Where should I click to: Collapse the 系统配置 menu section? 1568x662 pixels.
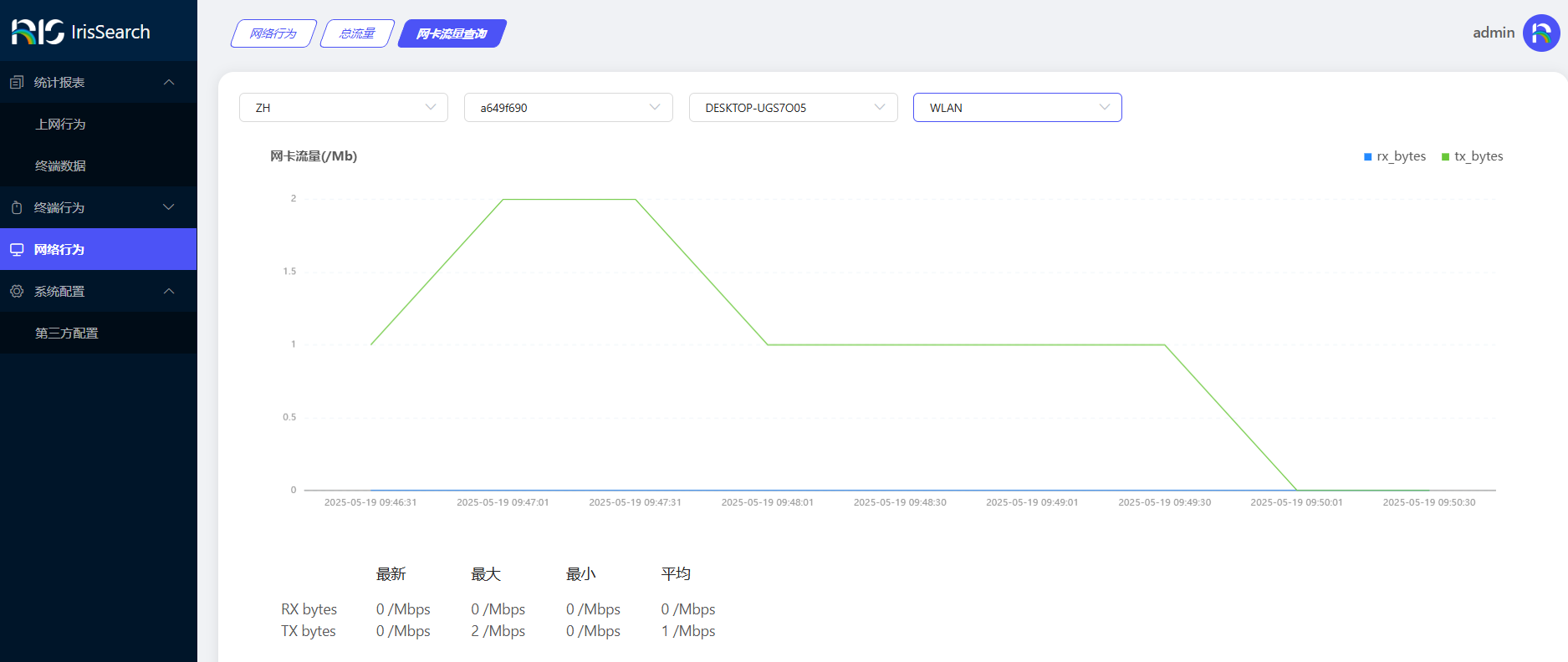[x=169, y=291]
